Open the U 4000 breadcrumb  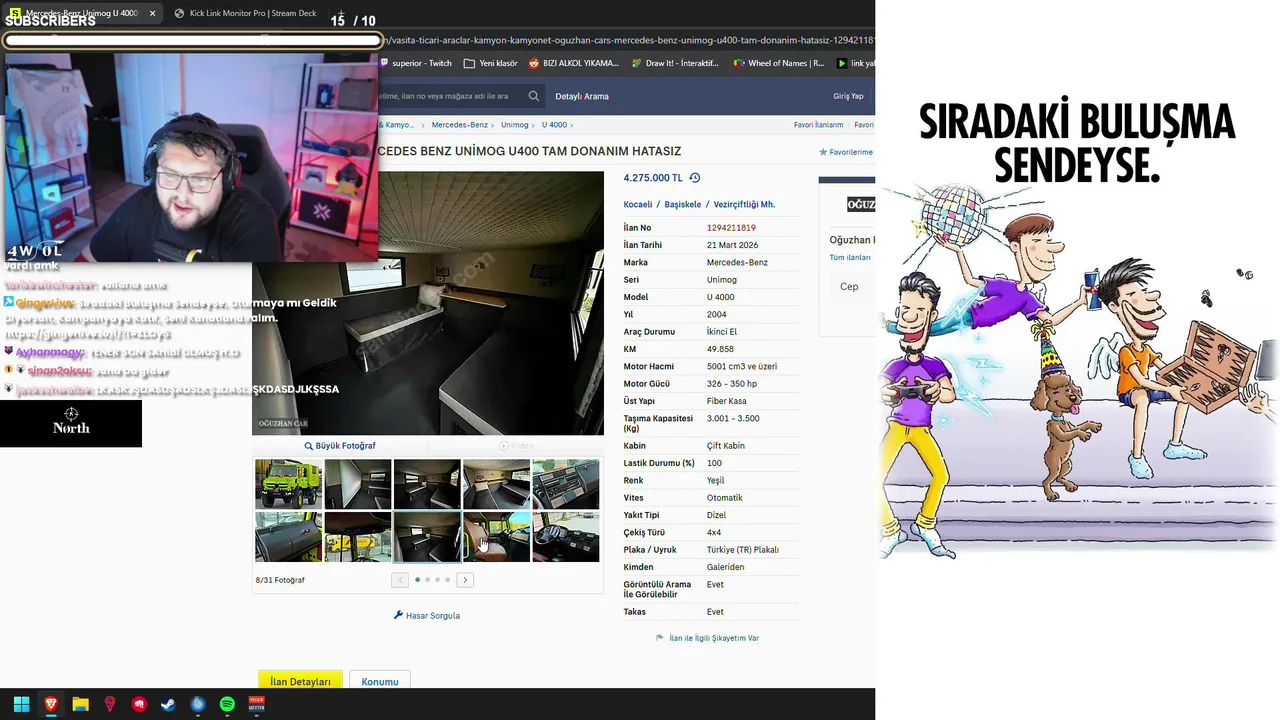click(x=554, y=125)
